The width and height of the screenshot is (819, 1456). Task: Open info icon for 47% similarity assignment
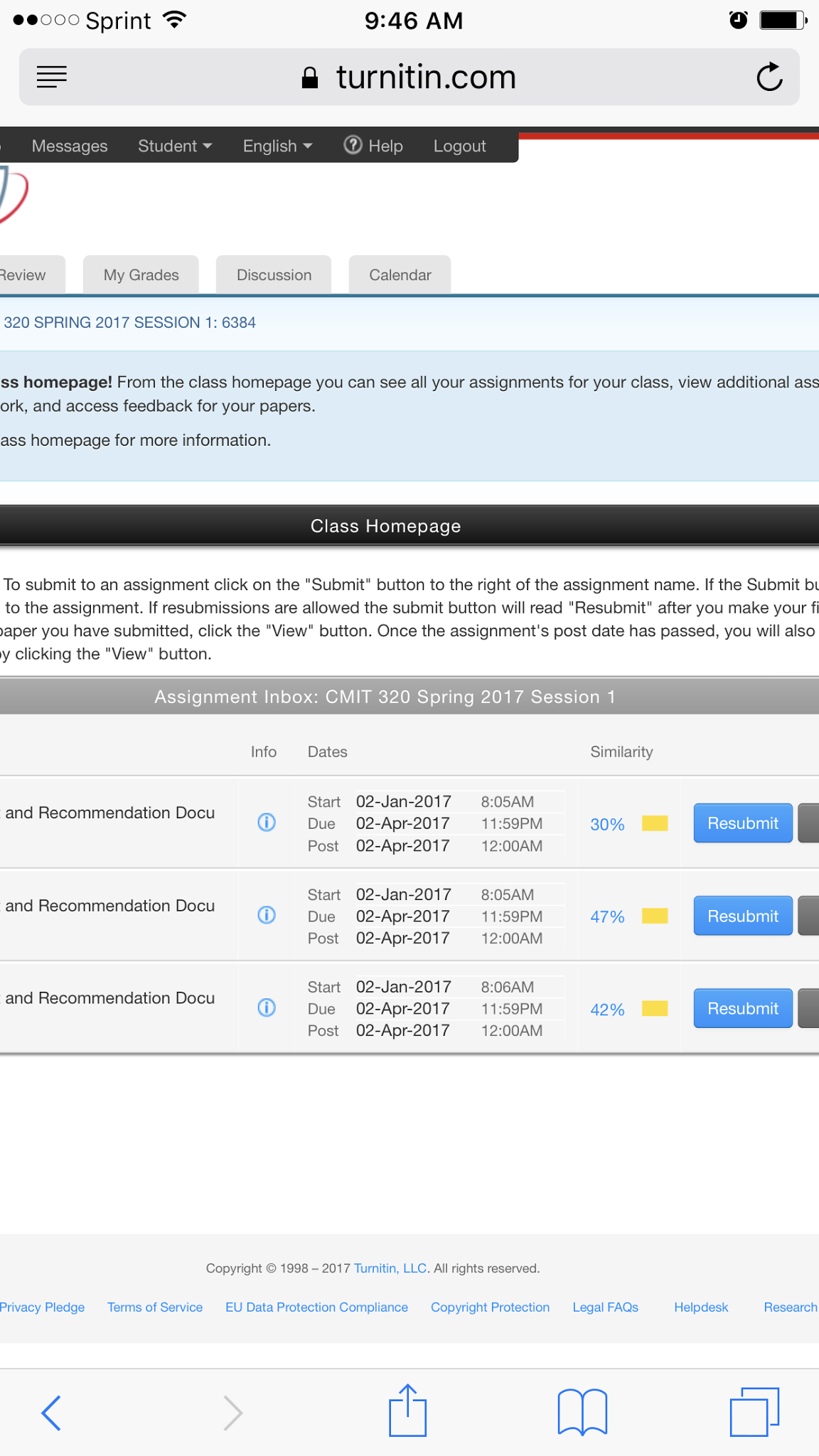click(267, 915)
